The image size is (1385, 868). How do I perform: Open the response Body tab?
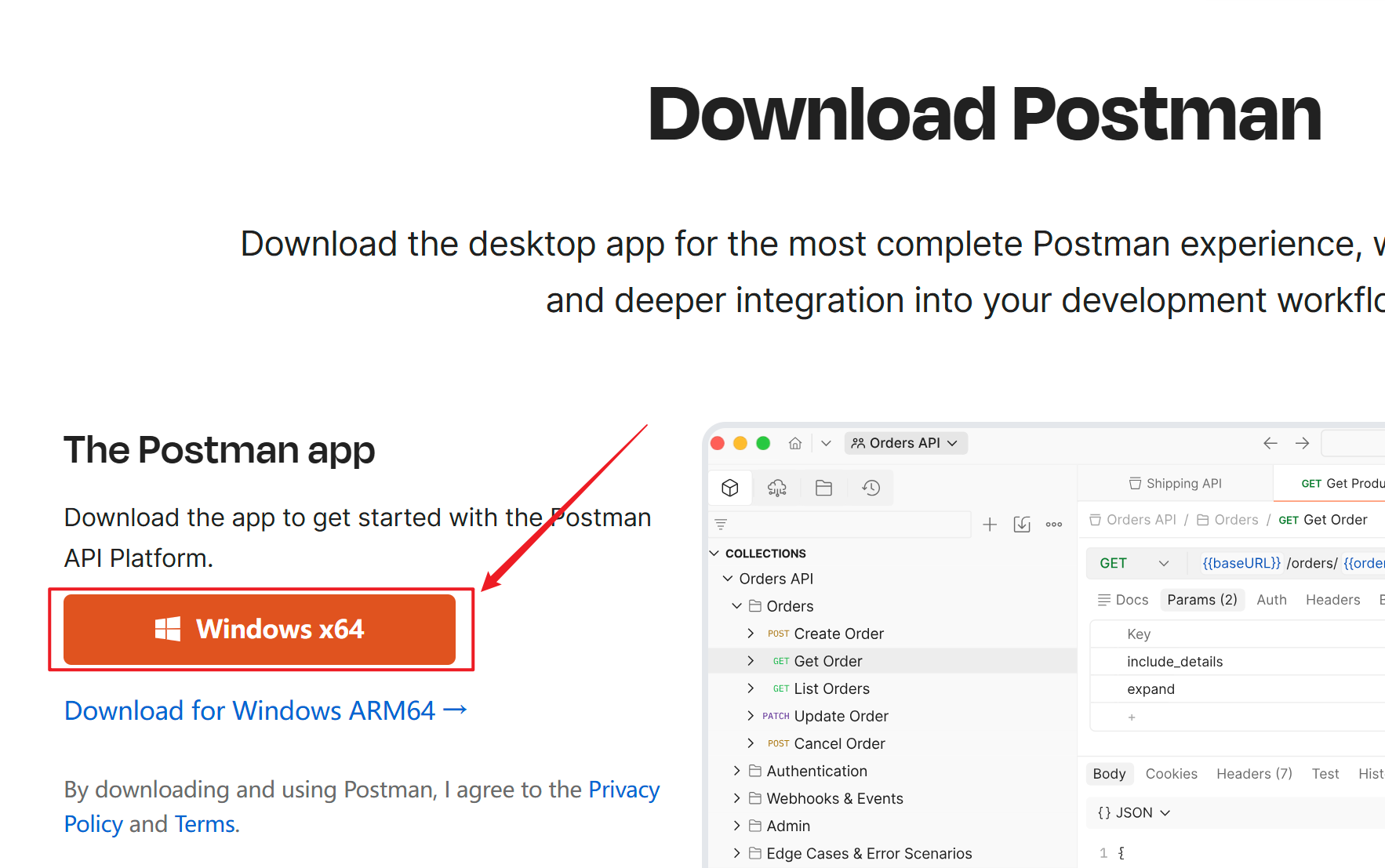click(x=1109, y=774)
